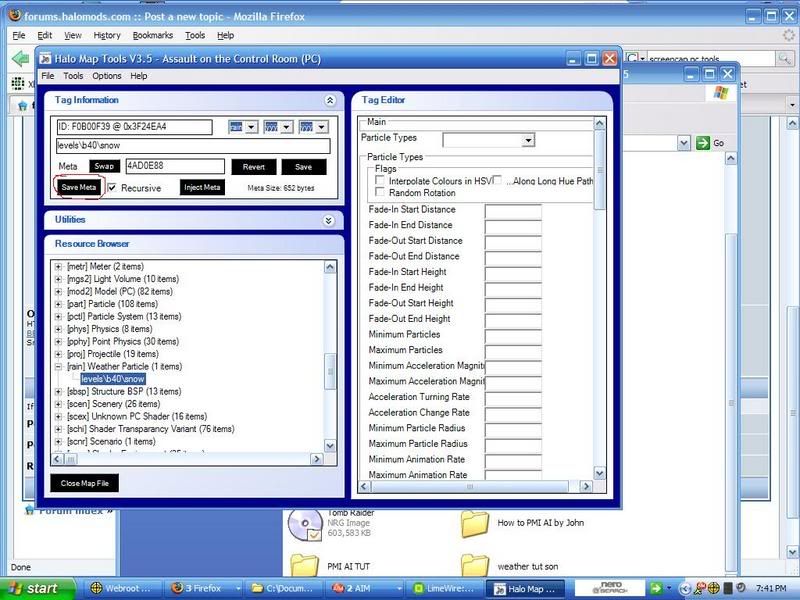Click the How to PMI AI by John folder
This screenshot has width=800, height=600.
coord(474,523)
